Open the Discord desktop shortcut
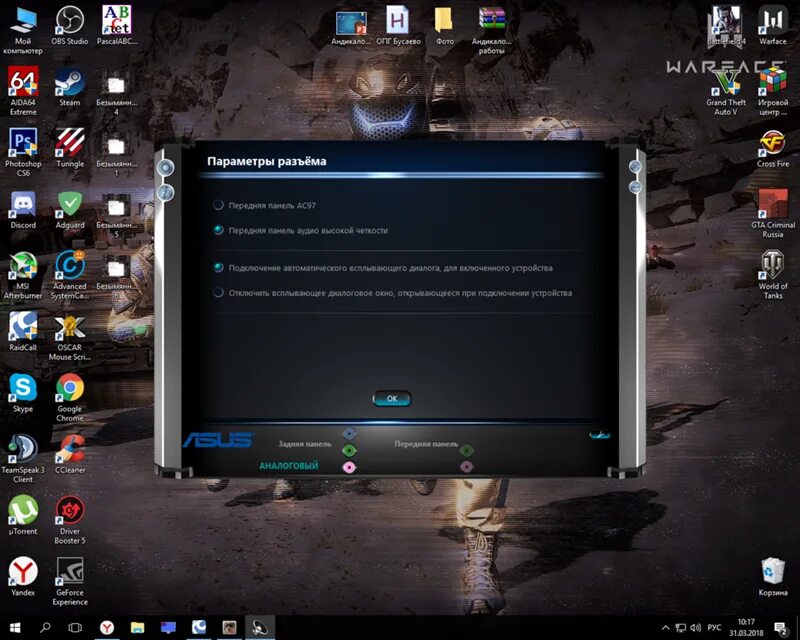This screenshot has width=800, height=640. tap(23, 210)
